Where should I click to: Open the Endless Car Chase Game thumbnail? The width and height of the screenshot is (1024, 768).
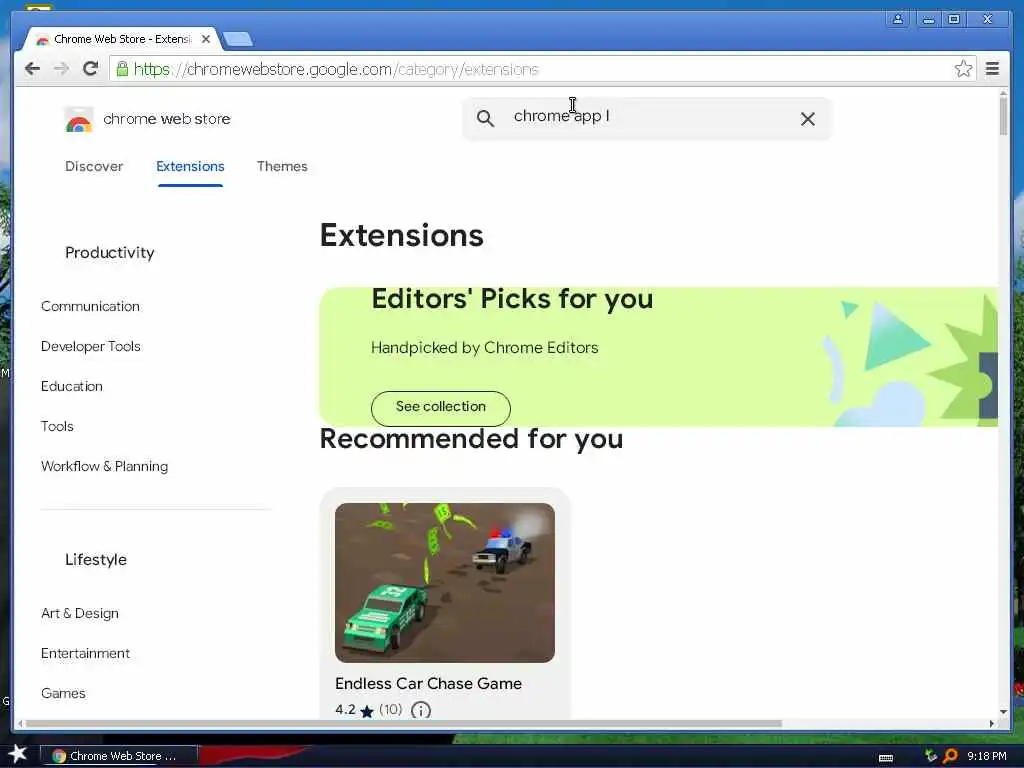click(x=445, y=583)
